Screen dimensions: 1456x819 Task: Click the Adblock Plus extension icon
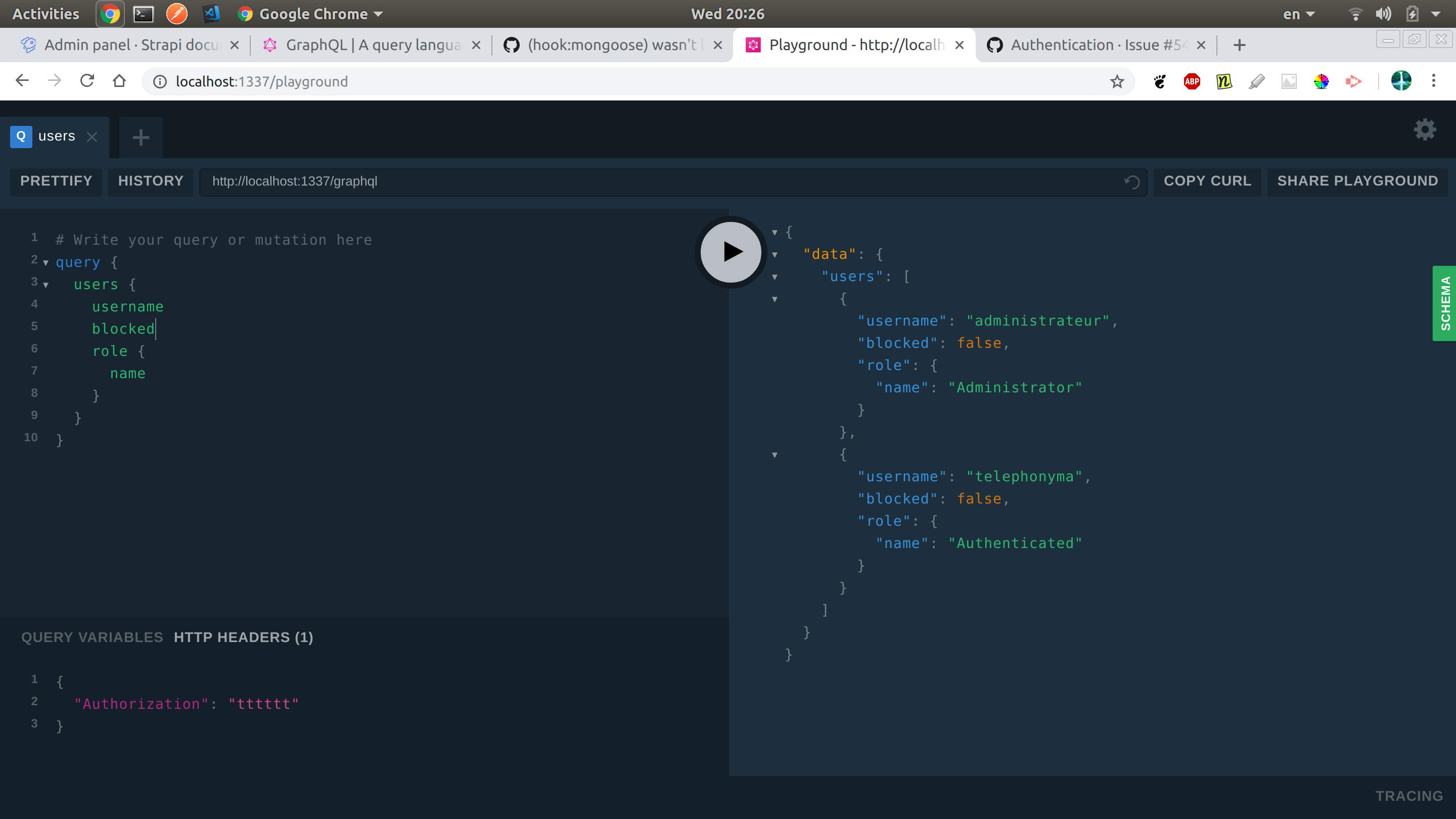1192,81
